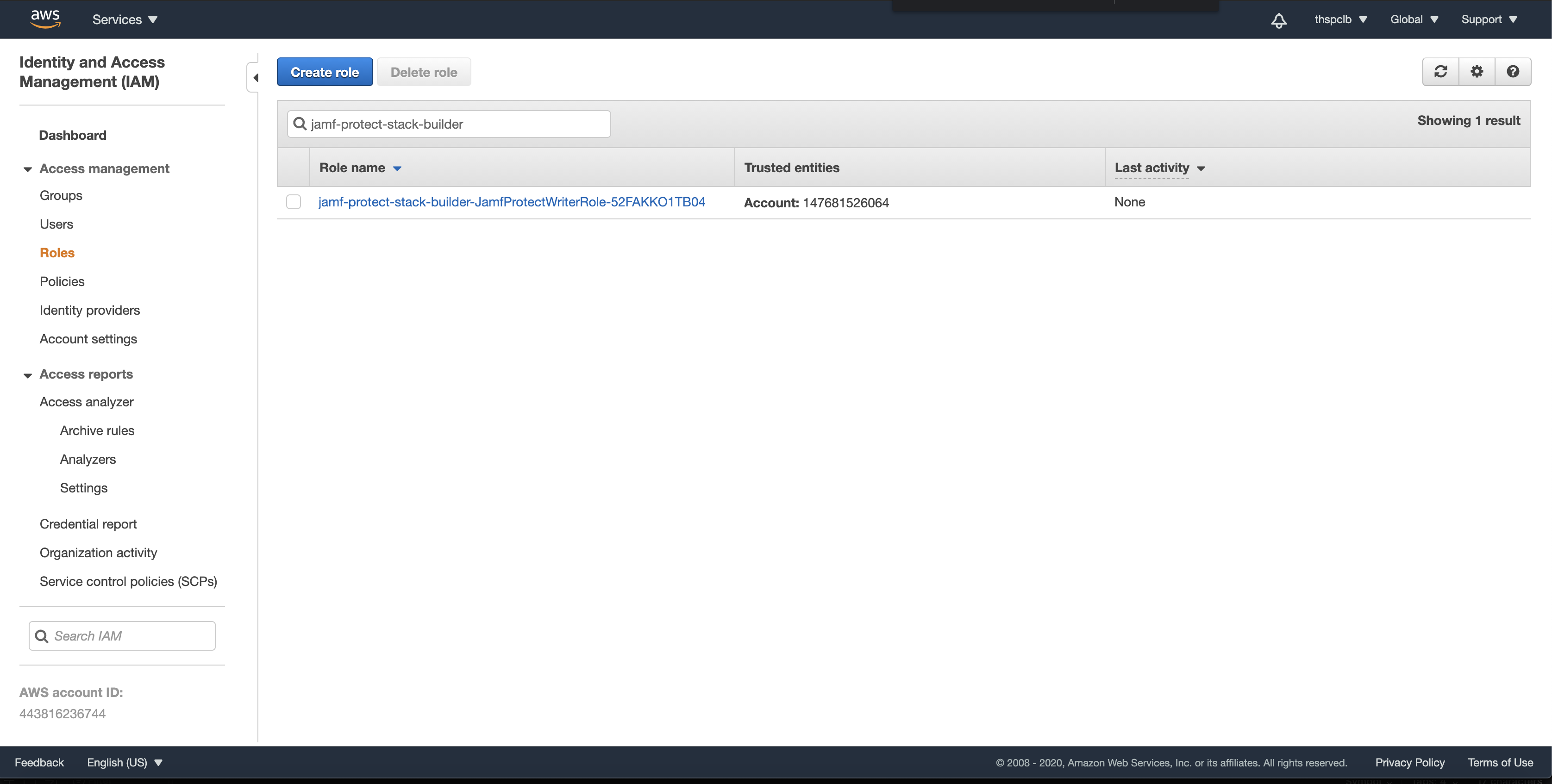Open the thspclb account menu
Image resolution: width=1552 pixels, height=784 pixels.
[x=1340, y=19]
